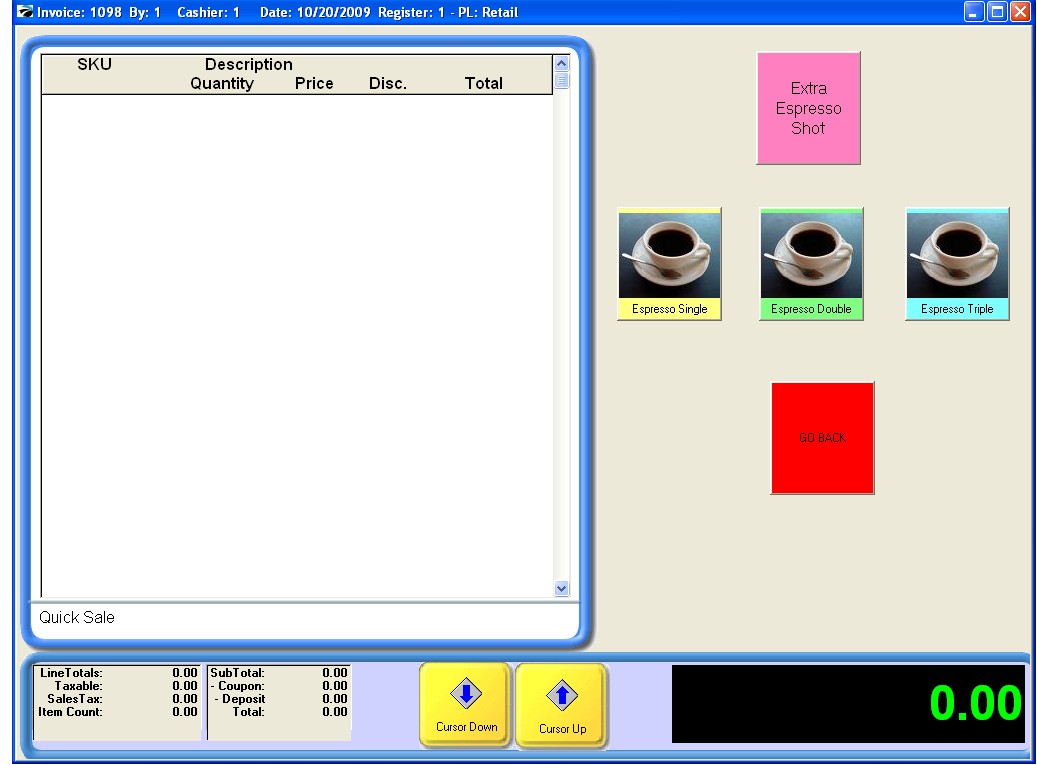This screenshot has height=765, width=1037.
Task: Select the Quantity column header
Action: click(x=222, y=84)
